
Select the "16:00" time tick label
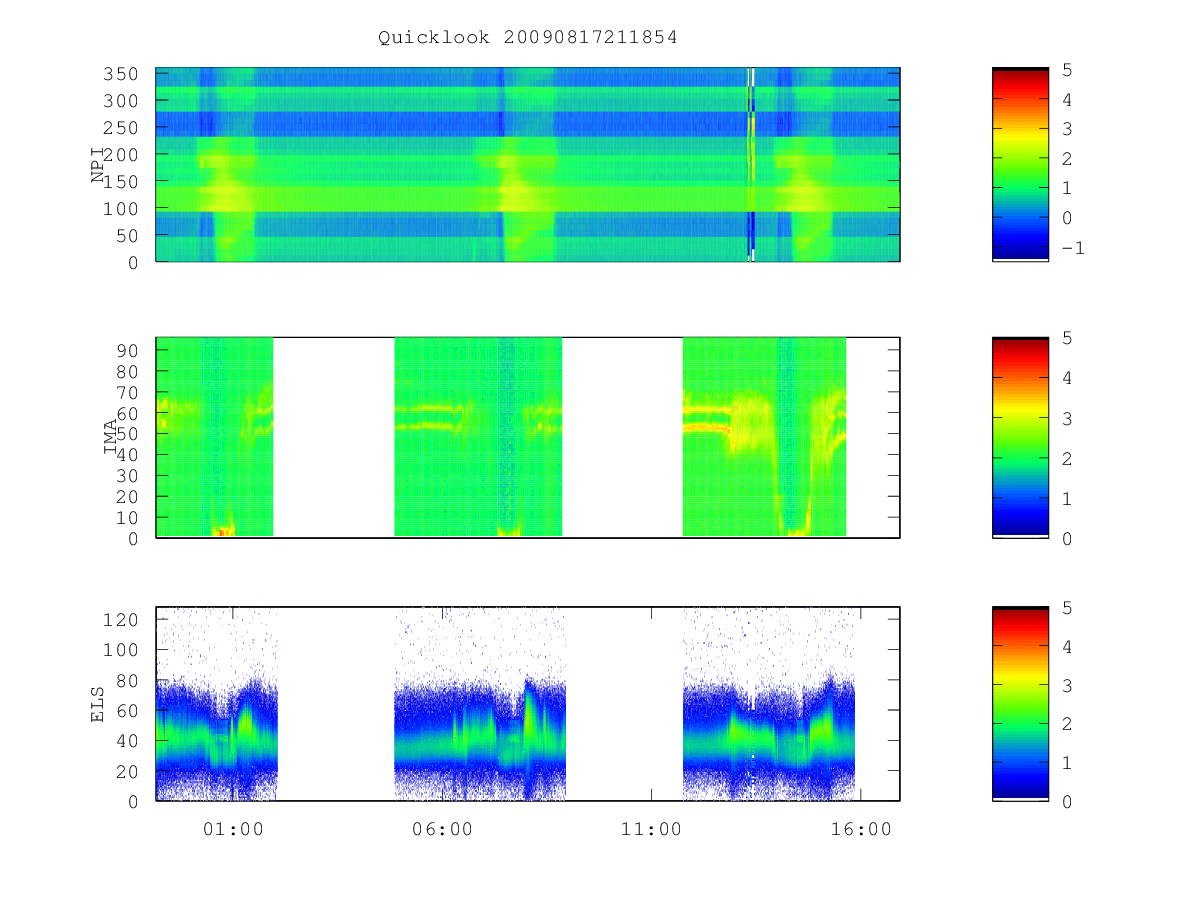pyautogui.click(x=861, y=829)
